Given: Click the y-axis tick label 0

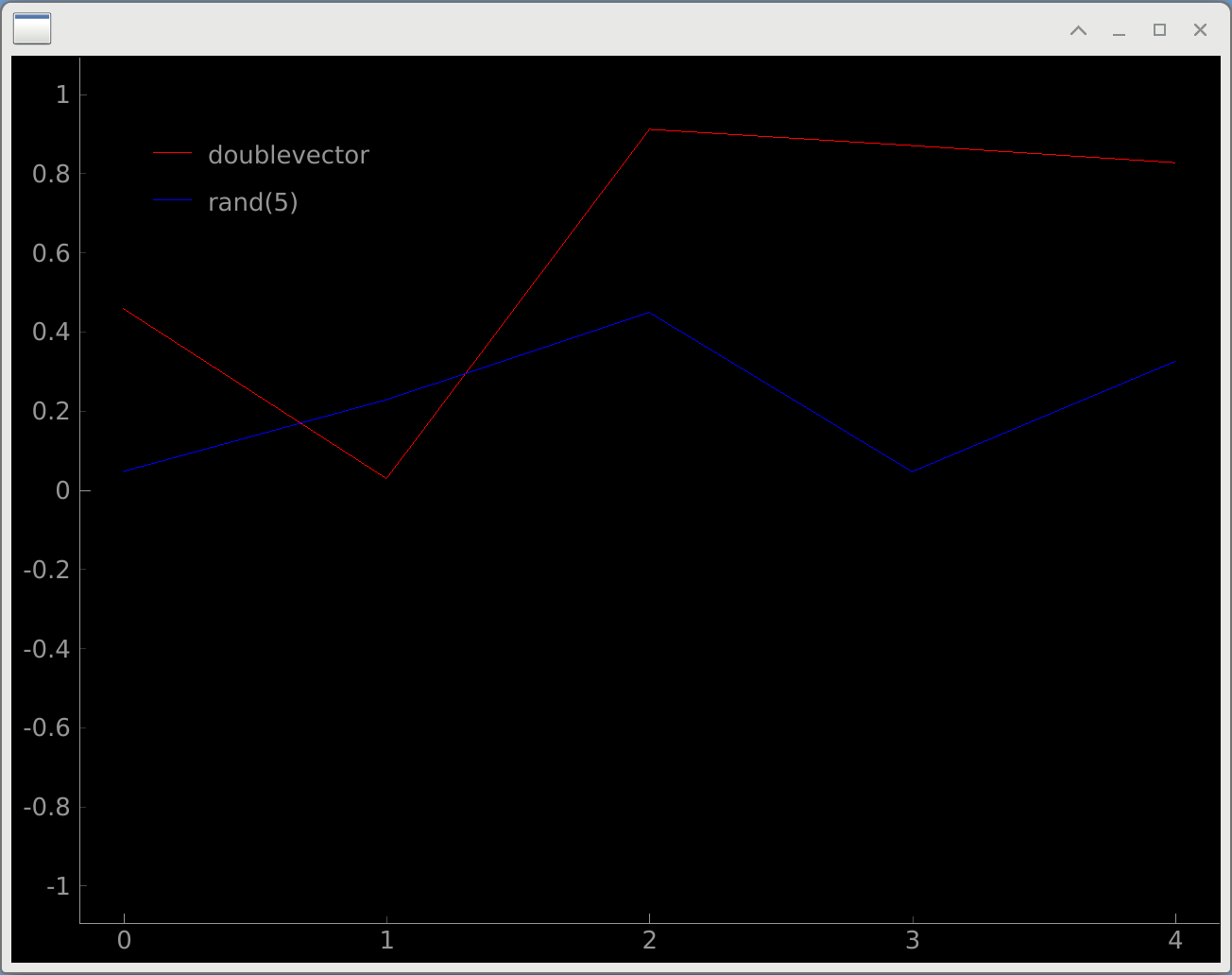Looking at the screenshot, I should (x=62, y=490).
